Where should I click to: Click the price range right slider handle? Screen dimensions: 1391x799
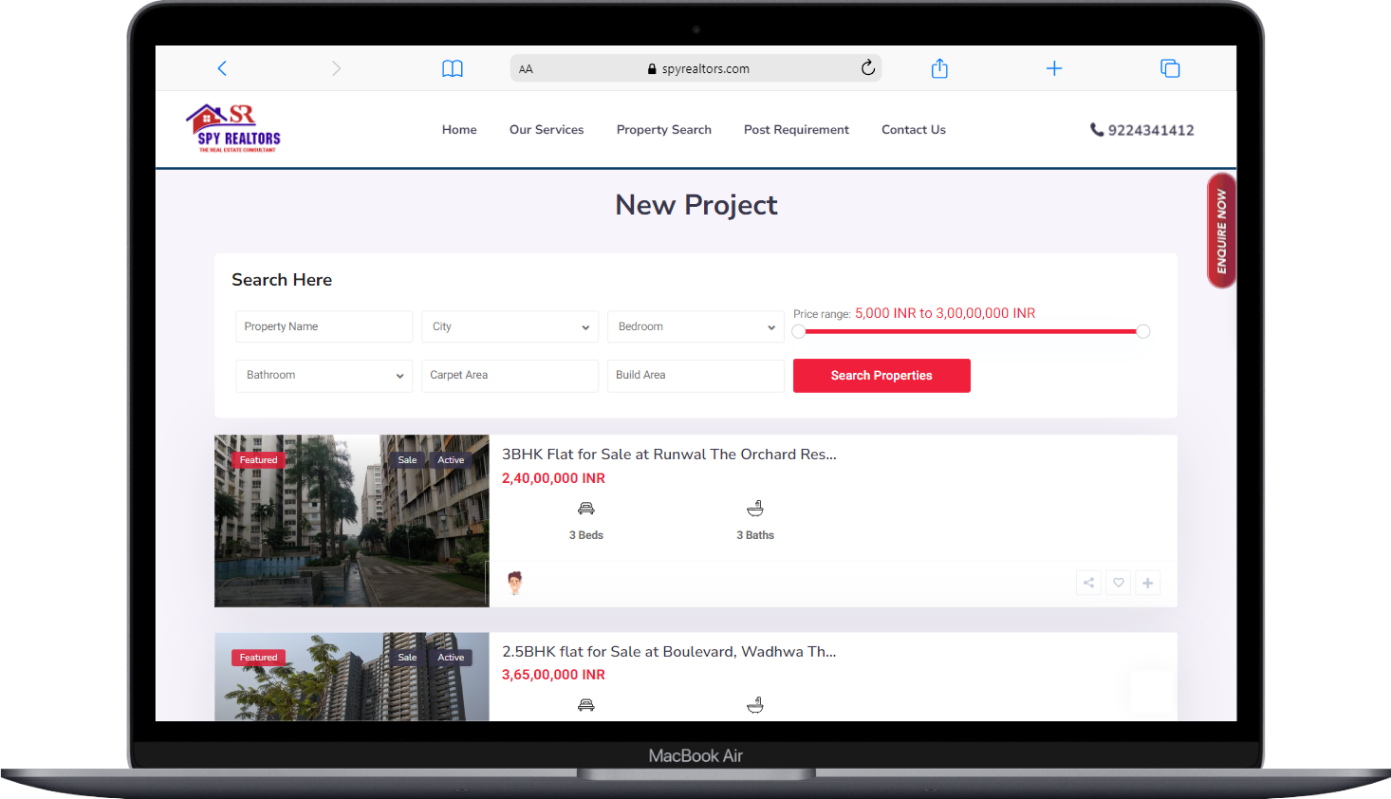1143,331
